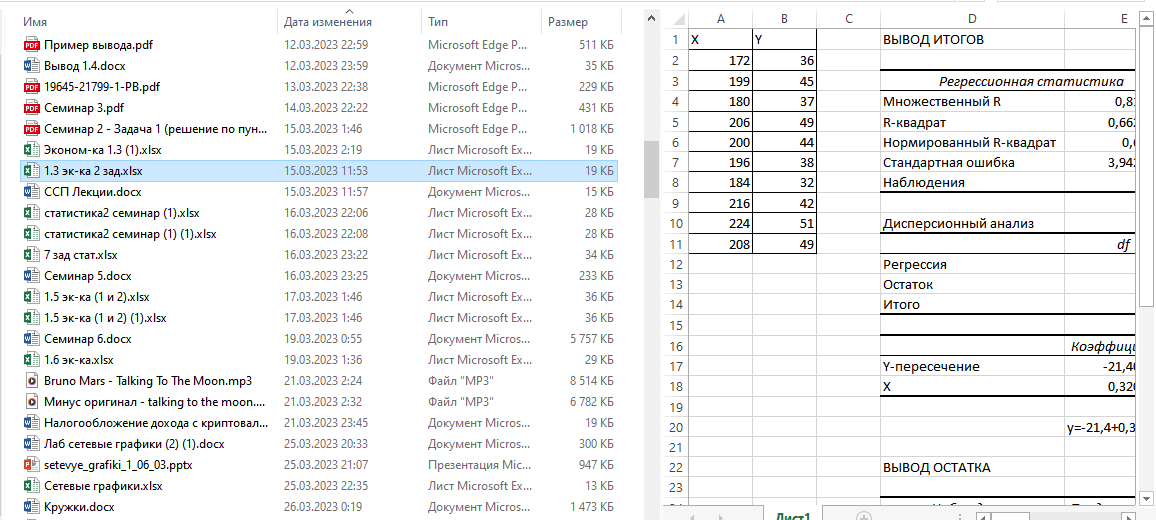This screenshot has width=1156, height=520.
Task: Click the file list vertical scrollbar thumb
Action: [x=651, y=170]
